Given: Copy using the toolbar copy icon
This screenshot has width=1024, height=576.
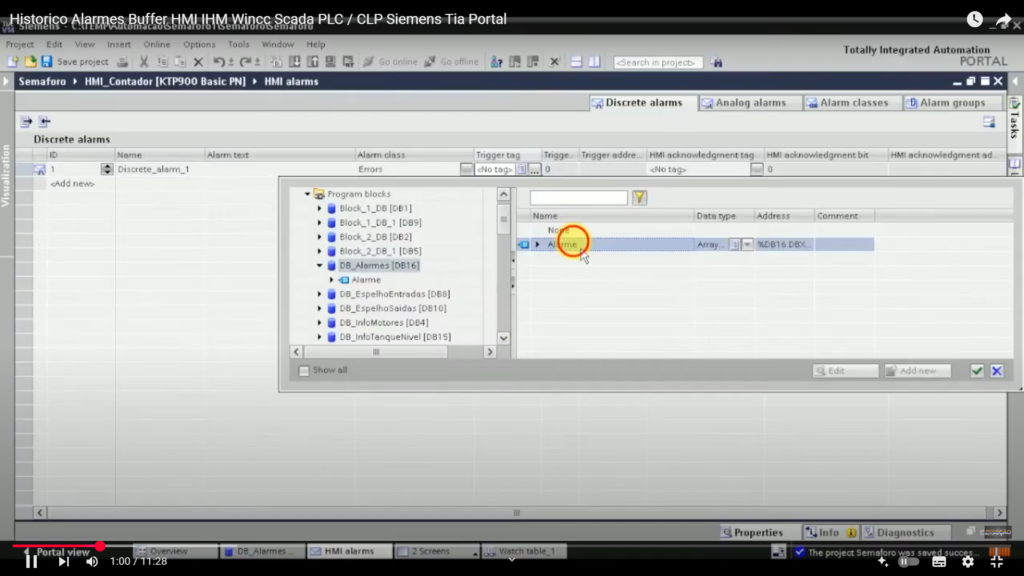Looking at the screenshot, I should [162, 61].
